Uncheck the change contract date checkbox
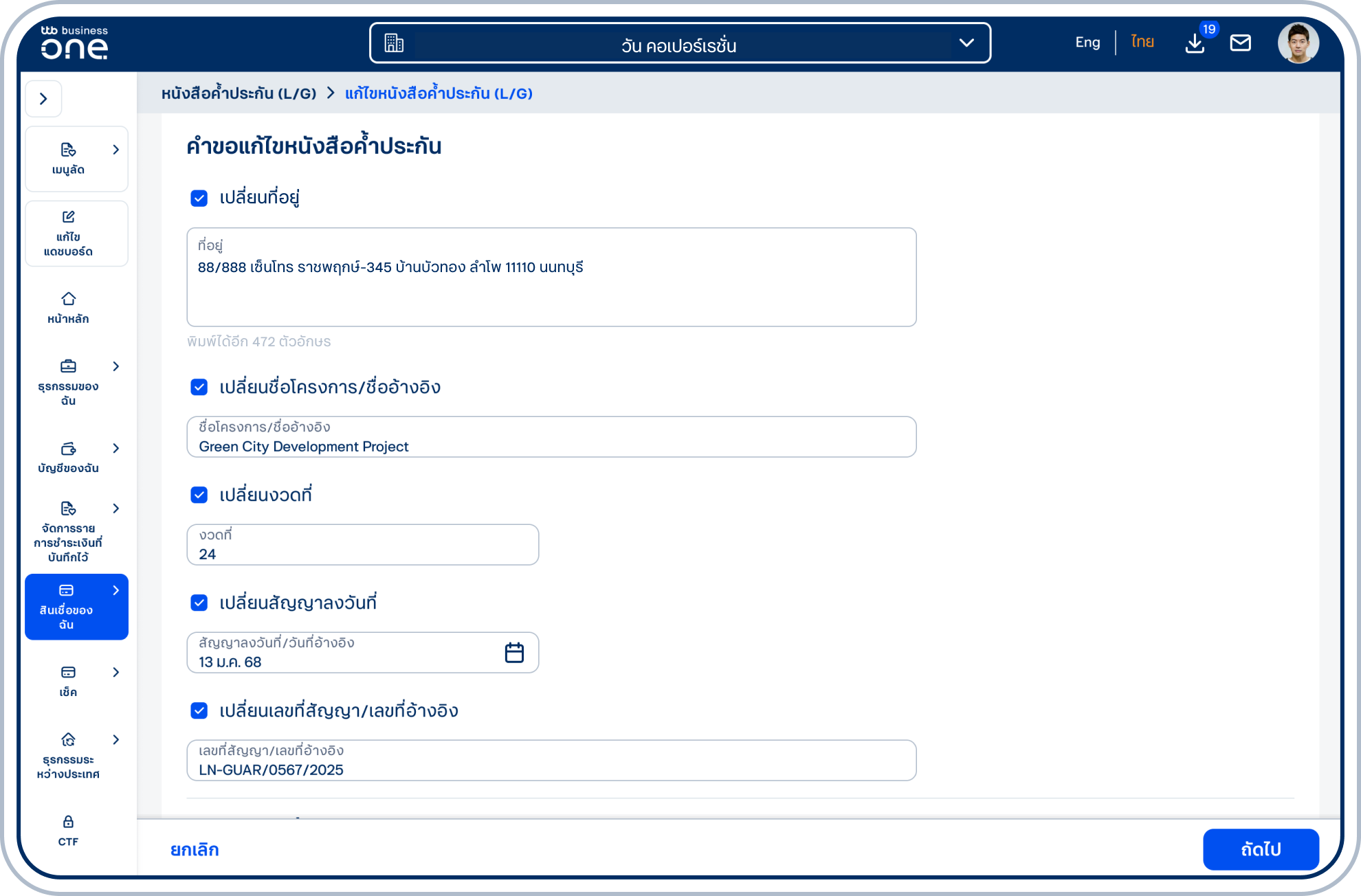1361x896 pixels. click(x=199, y=603)
